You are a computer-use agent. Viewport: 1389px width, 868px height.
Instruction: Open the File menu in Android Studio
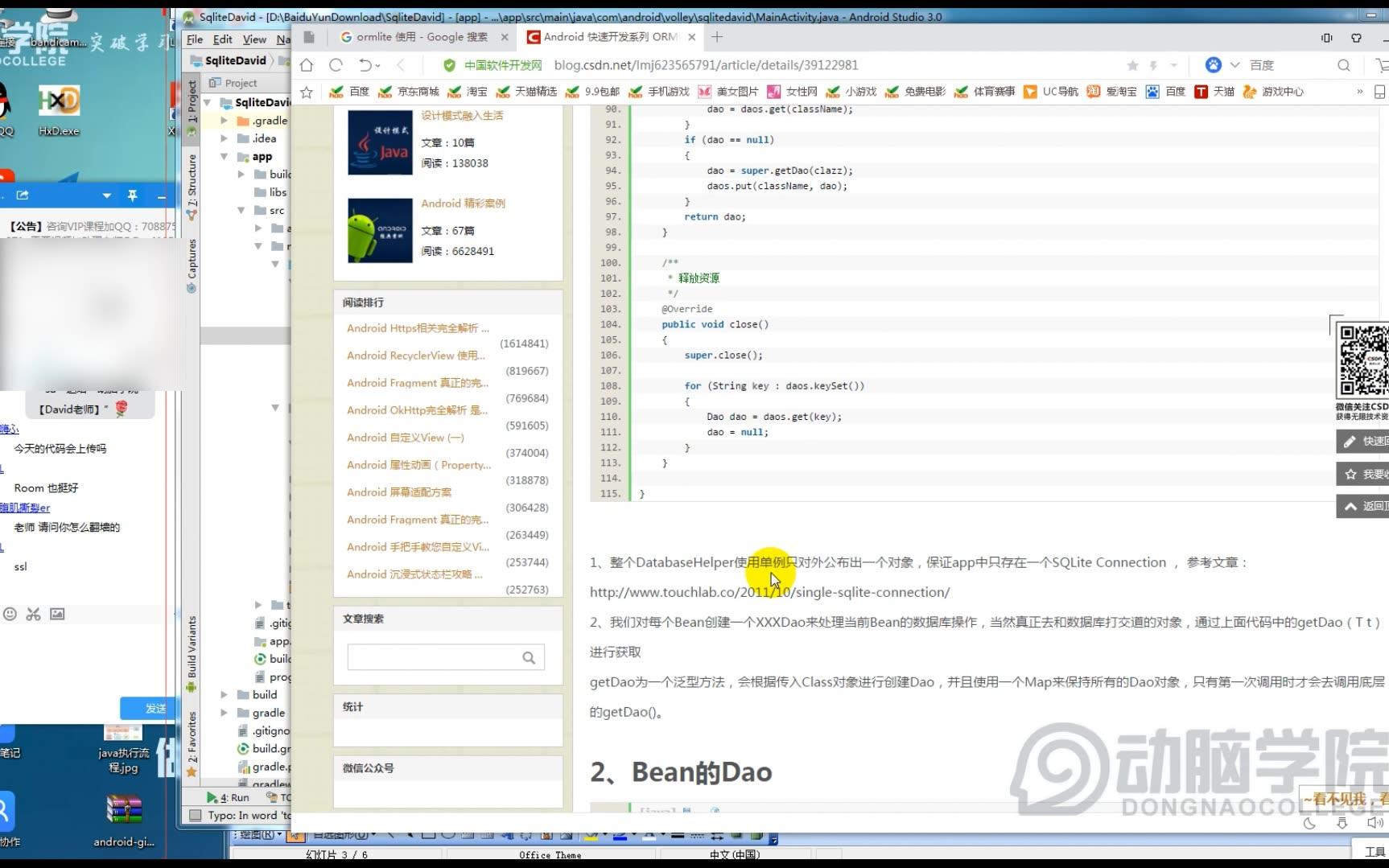point(195,39)
